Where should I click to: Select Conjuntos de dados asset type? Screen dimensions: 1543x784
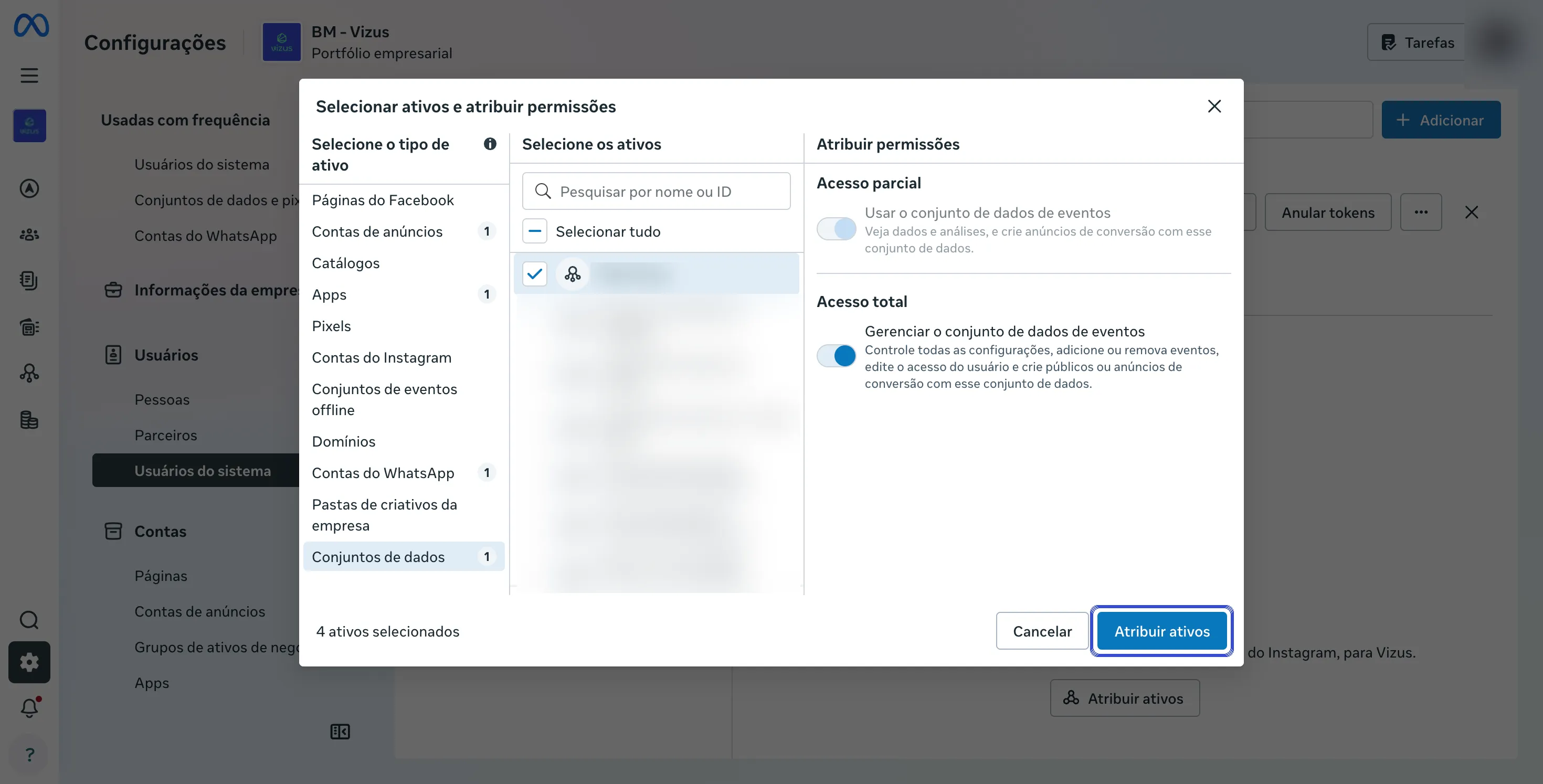(x=404, y=557)
